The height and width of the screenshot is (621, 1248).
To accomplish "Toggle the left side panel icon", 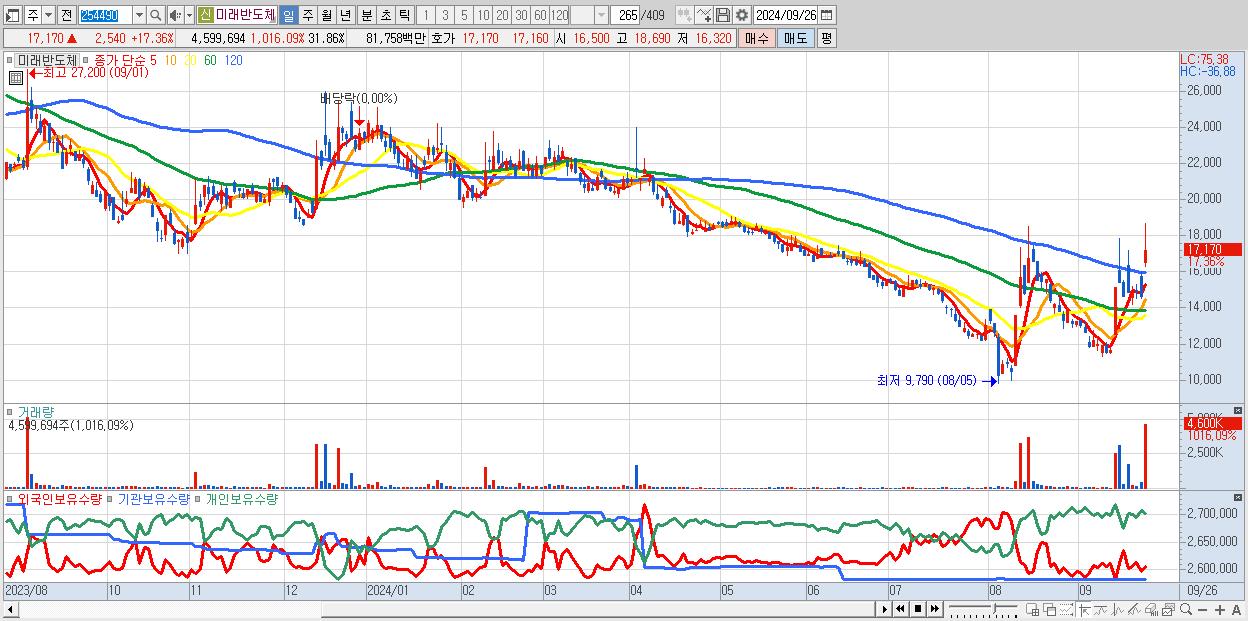I will 12,15.
